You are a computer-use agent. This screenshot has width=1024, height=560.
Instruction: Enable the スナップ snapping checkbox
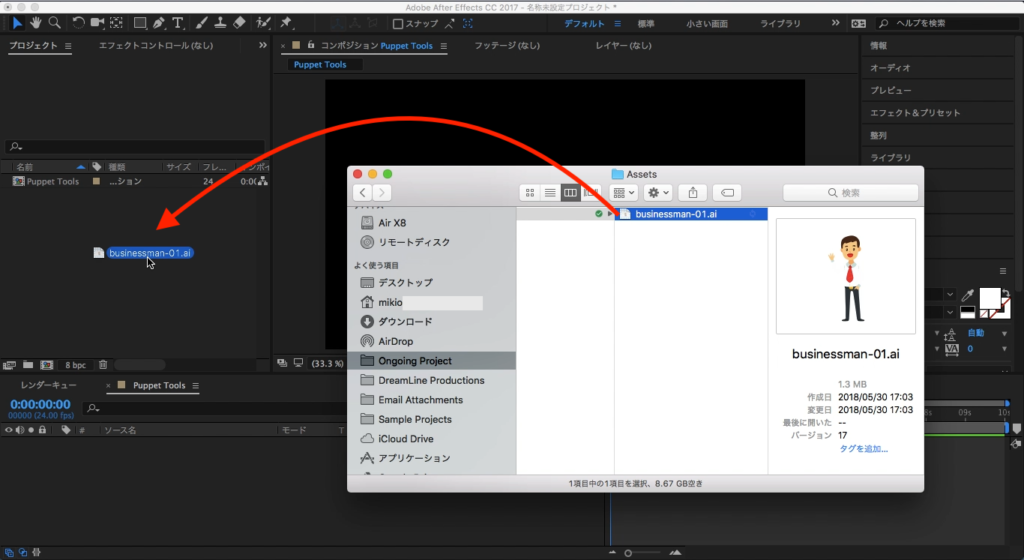click(x=399, y=23)
